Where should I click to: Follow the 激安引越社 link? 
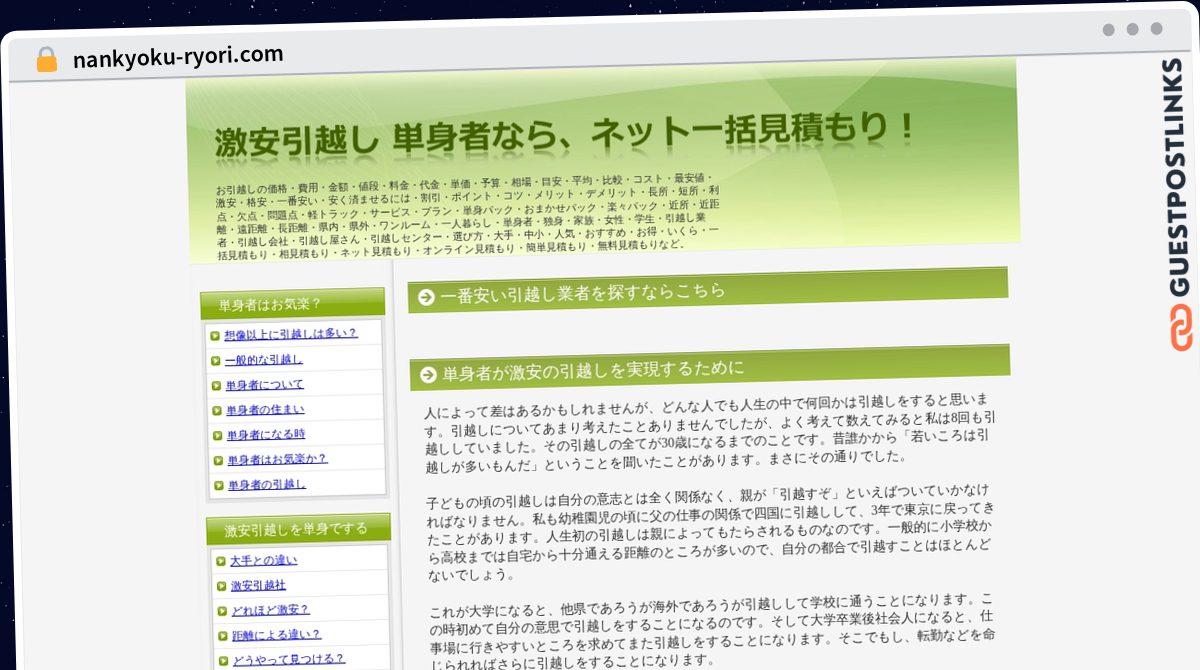click(258, 585)
